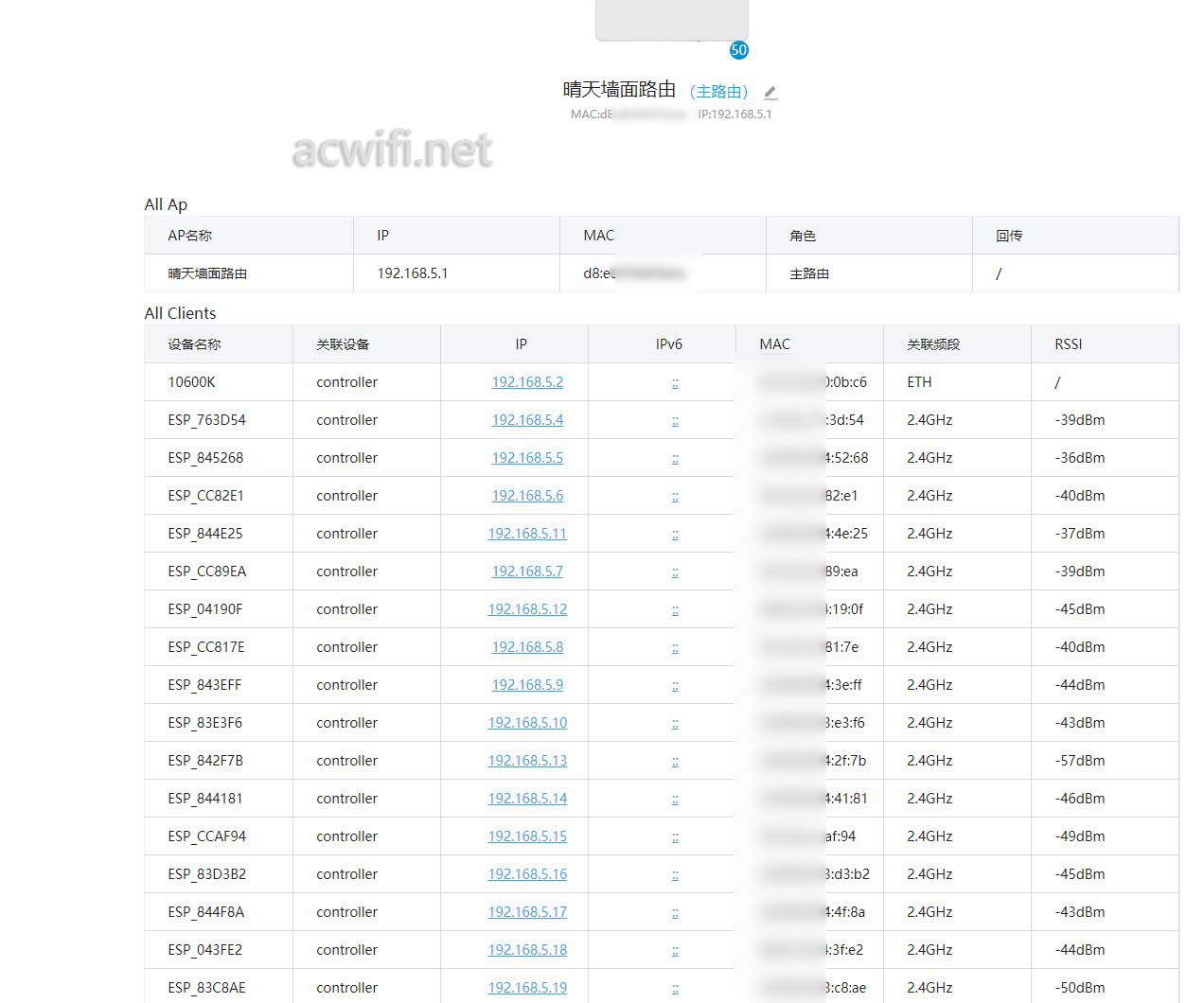The height and width of the screenshot is (1003, 1204).
Task: Select device name ESP_844E25
Action: point(205,534)
